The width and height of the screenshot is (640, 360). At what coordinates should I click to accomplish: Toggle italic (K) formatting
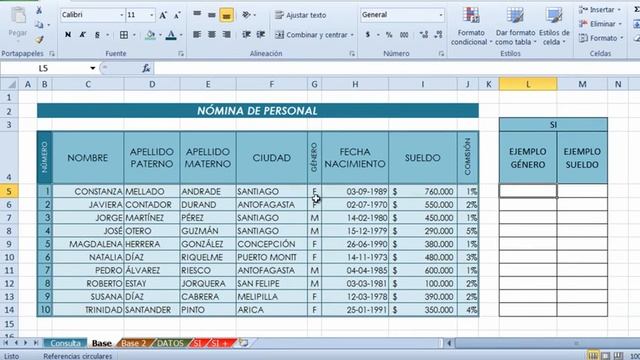tap(82, 35)
